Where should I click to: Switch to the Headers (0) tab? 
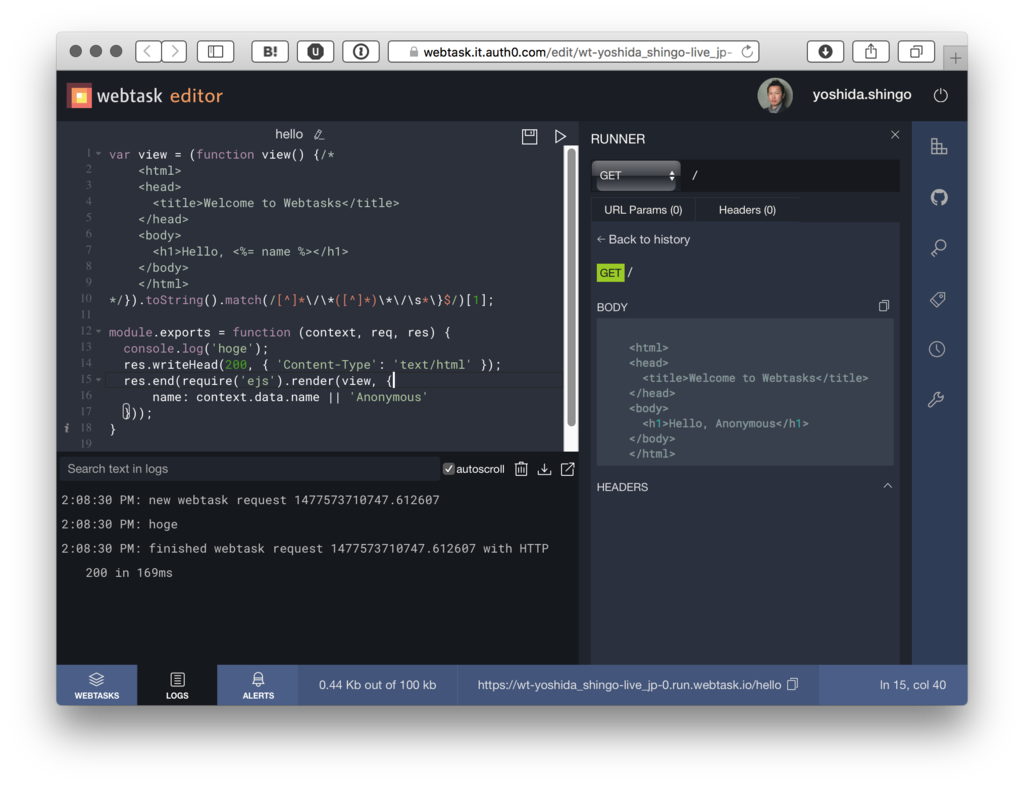[747, 210]
